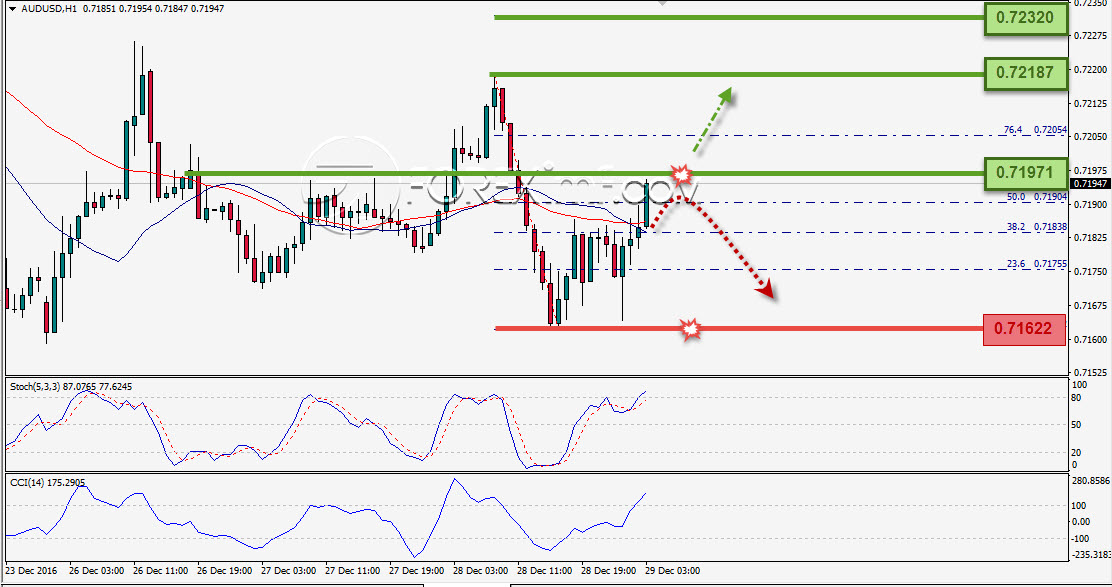1112x587 pixels.
Task: Click the 76.4 0.72054 Fibonacci label
Action: tap(1035, 130)
